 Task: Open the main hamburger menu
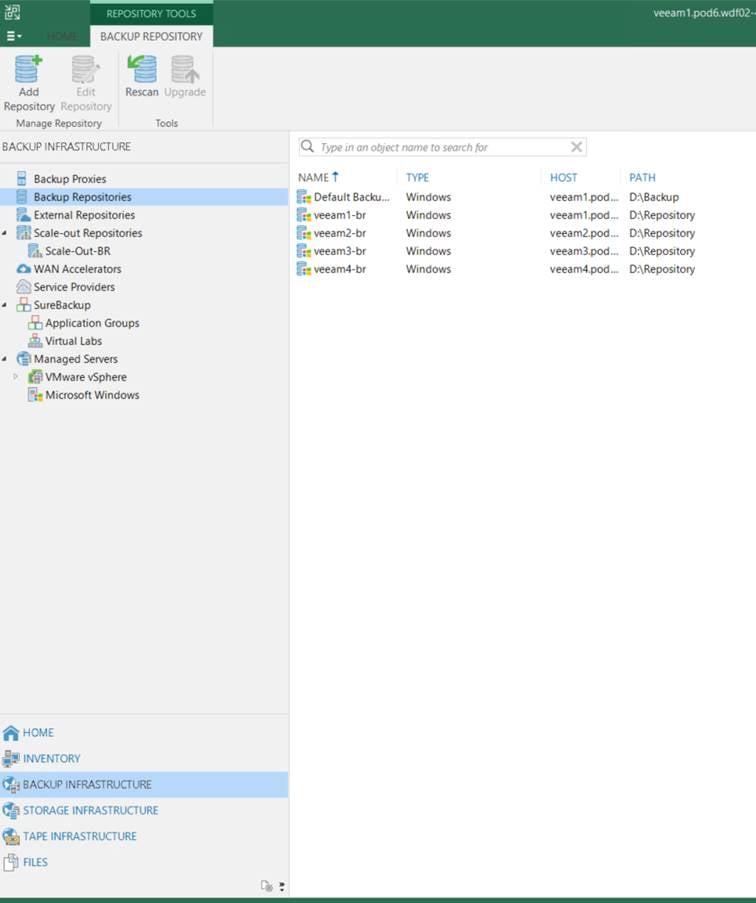(x=14, y=36)
